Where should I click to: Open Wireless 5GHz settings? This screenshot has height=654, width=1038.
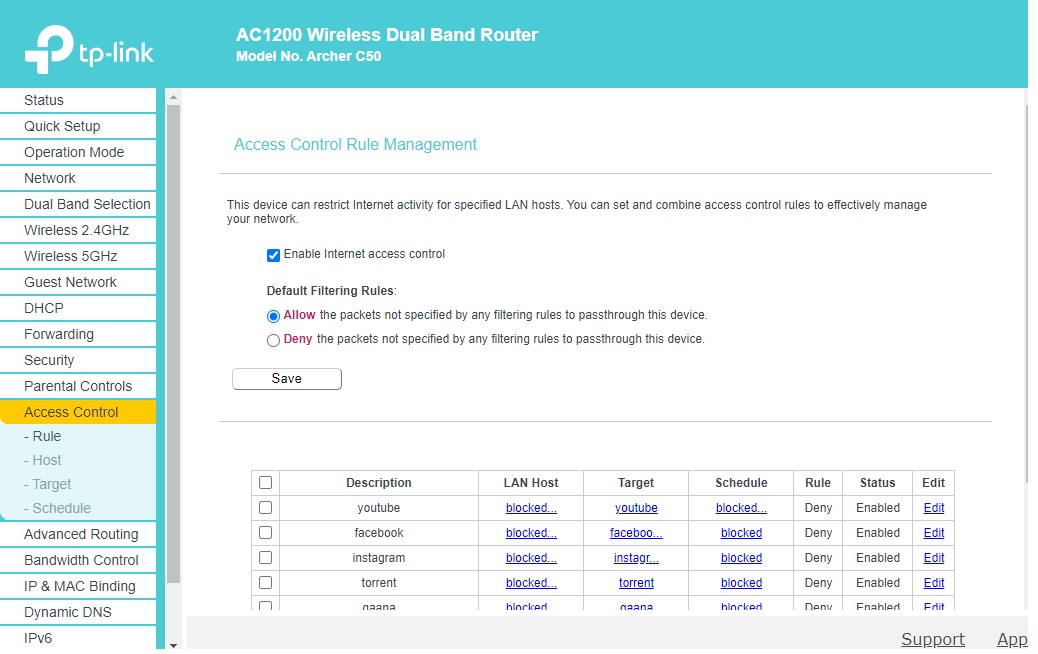[x=78, y=256]
